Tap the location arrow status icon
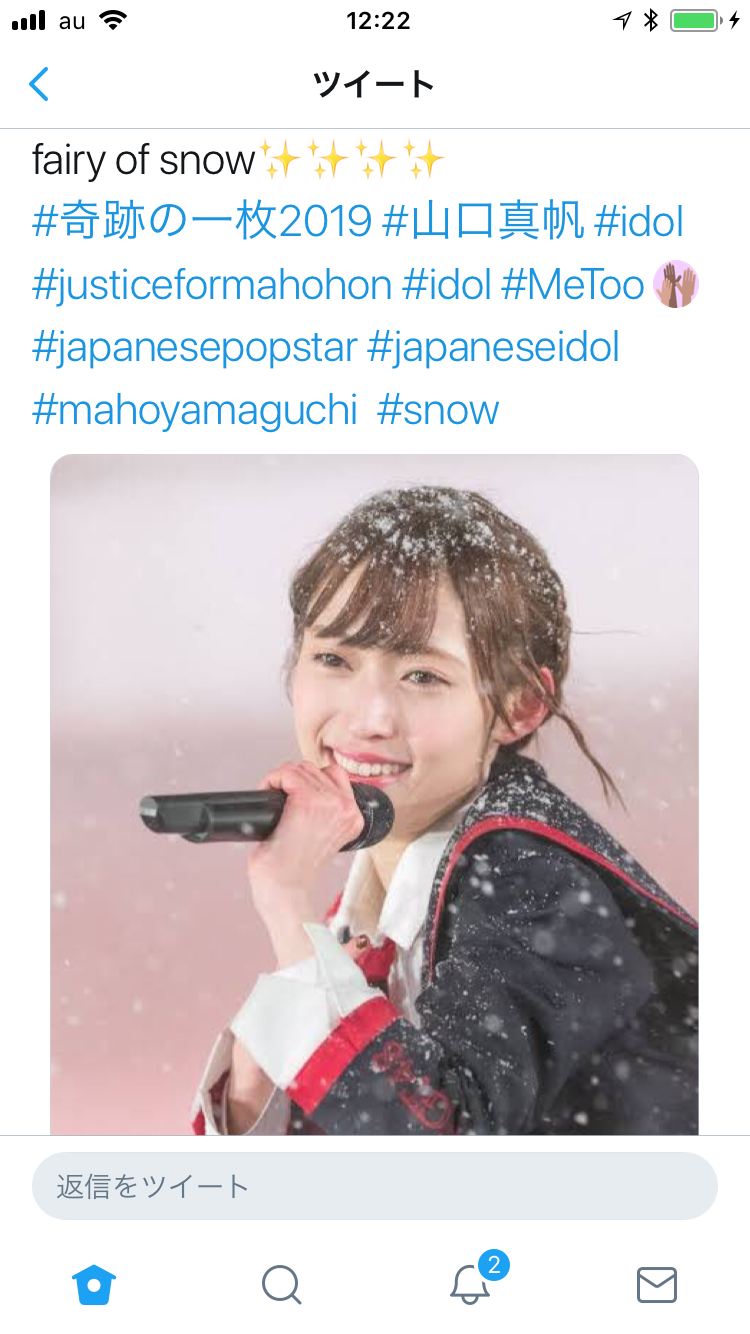 pos(623,20)
